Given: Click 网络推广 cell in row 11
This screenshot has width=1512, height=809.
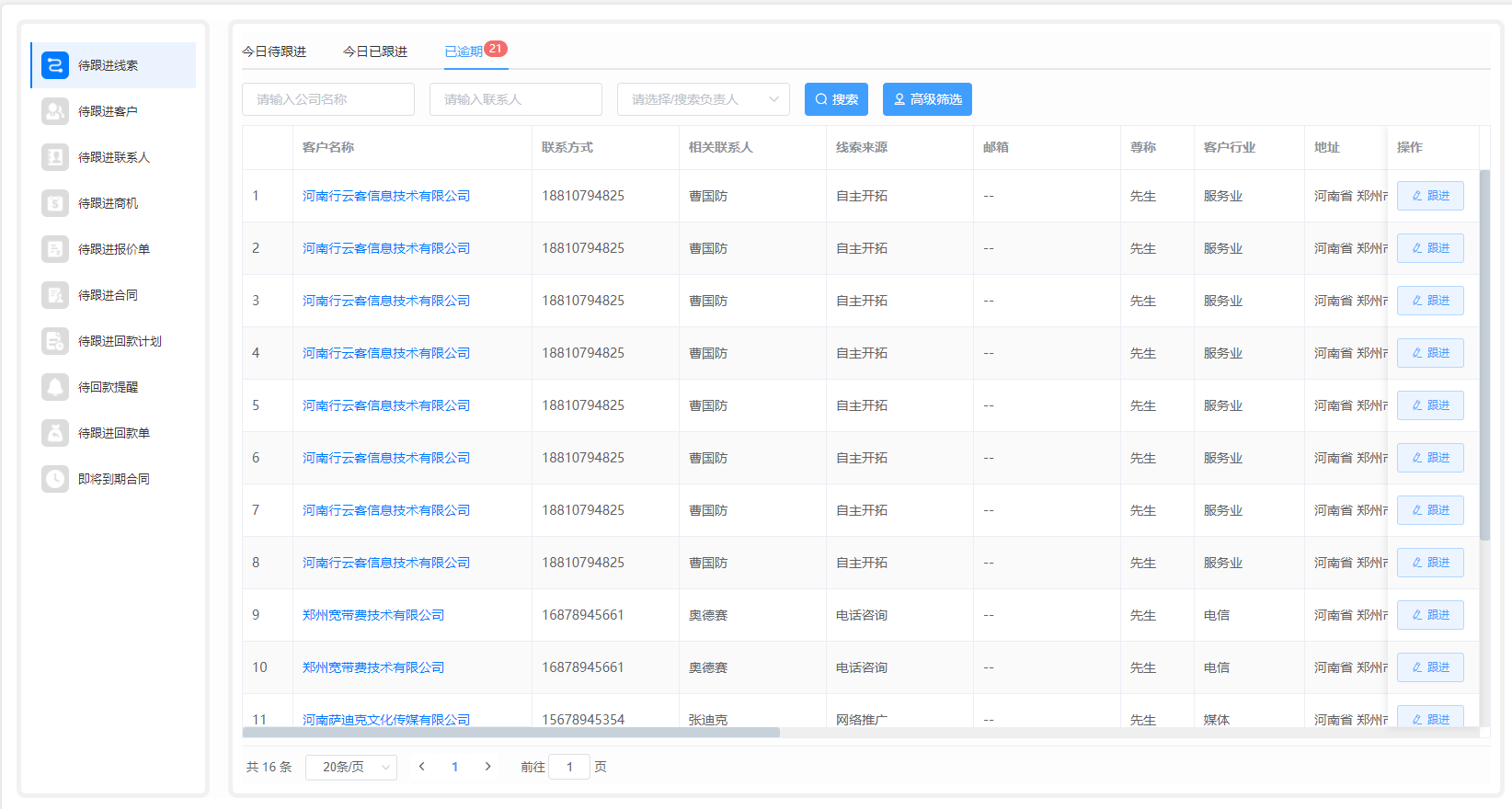Looking at the screenshot, I should pyautogui.click(x=862, y=720).
